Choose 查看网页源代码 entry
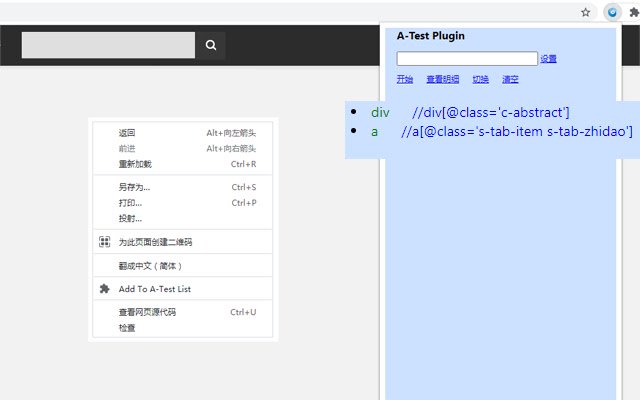 point(182,312)
